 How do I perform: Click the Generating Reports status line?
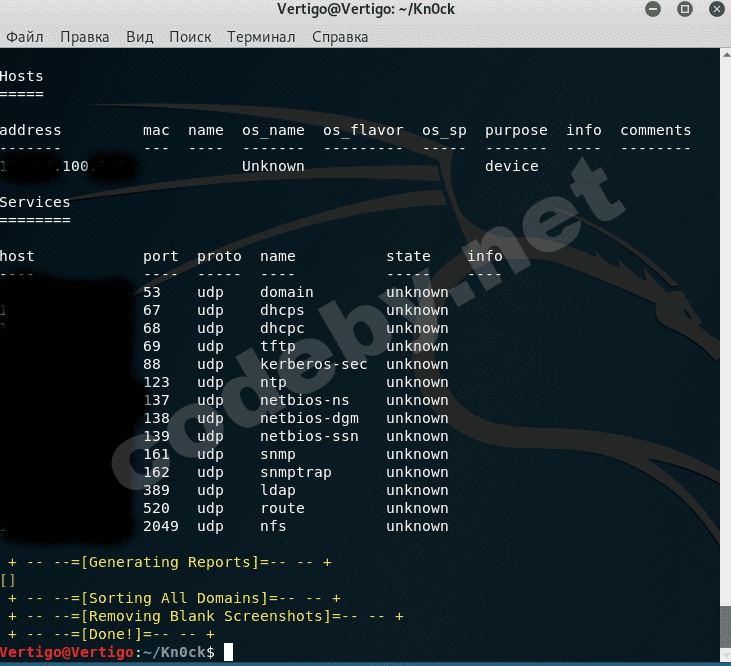pos(170,562)
